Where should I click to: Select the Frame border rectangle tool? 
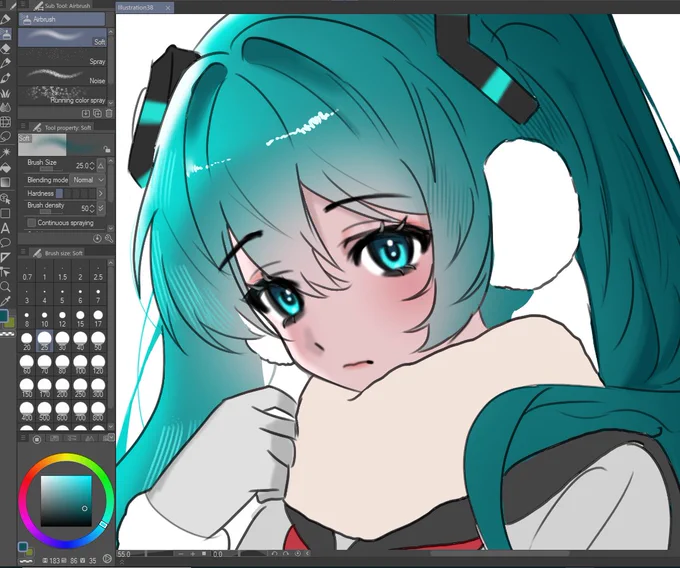tap(5, 213)
